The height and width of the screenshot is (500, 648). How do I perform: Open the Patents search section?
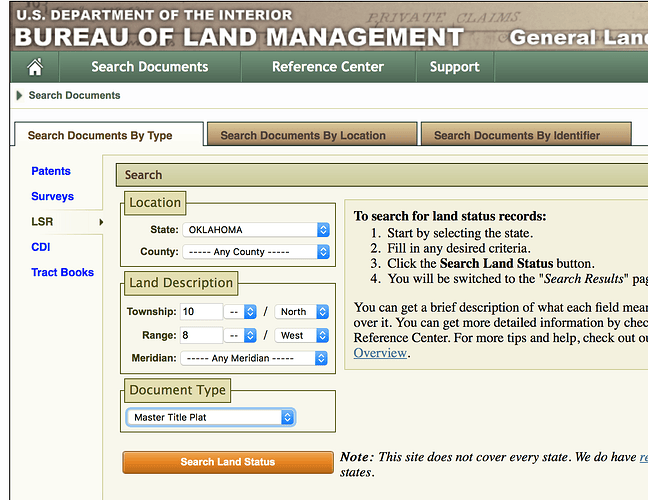pos(51,171)
